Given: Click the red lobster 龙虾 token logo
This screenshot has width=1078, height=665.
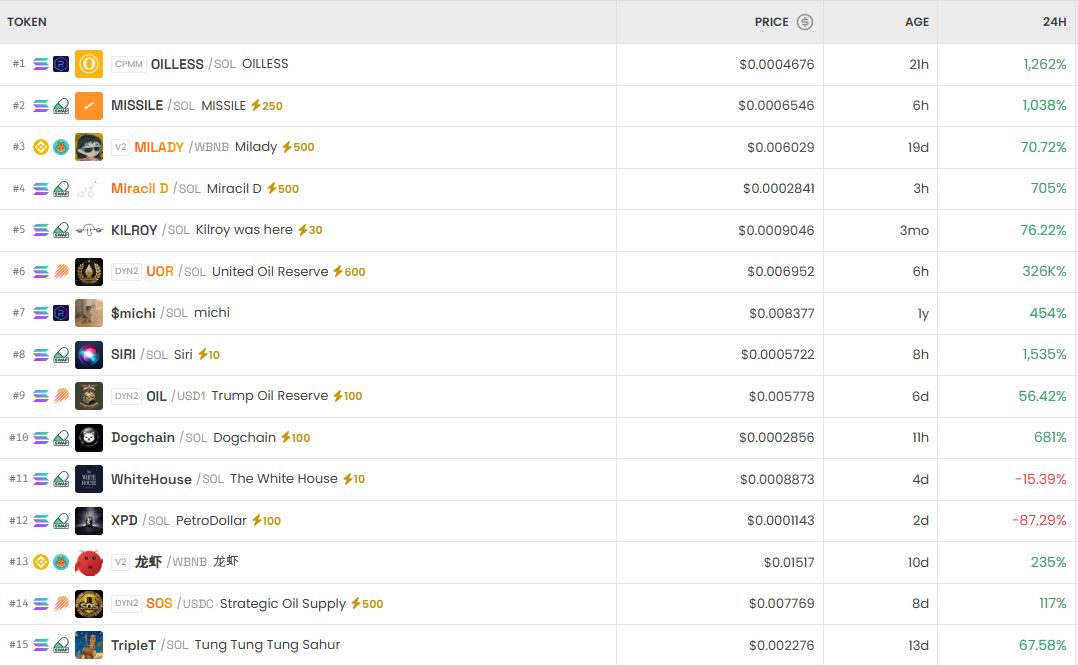Looking at the screenshot, I should pos(89,562).
